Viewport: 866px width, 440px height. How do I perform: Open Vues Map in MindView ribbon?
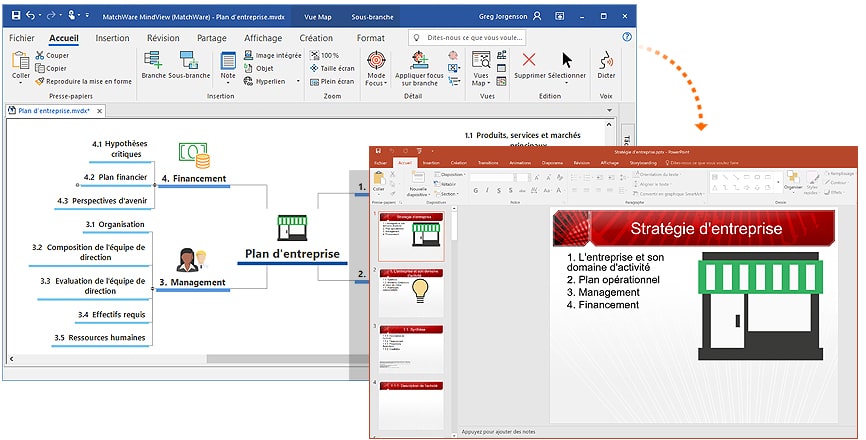click(480, 68)
